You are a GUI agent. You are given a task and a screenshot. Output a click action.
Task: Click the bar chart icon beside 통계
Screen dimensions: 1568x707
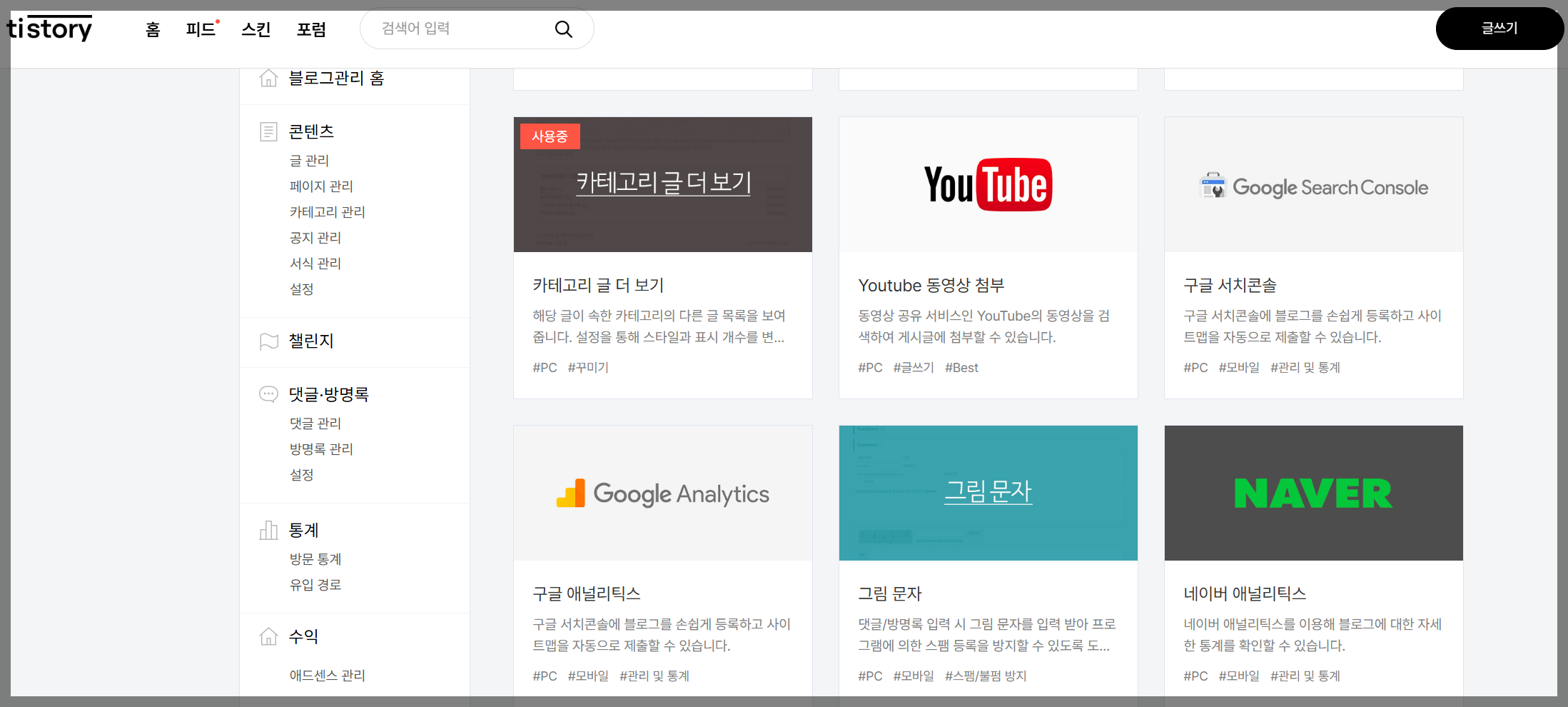(268, 530)
